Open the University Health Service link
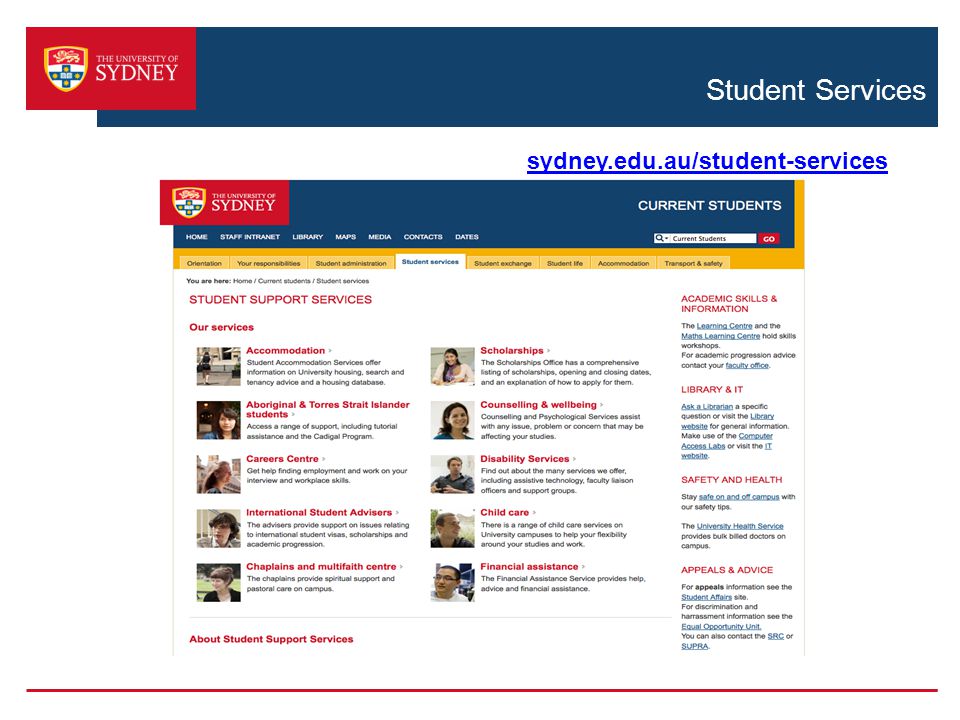960x720 pixels. pos(740,527)
